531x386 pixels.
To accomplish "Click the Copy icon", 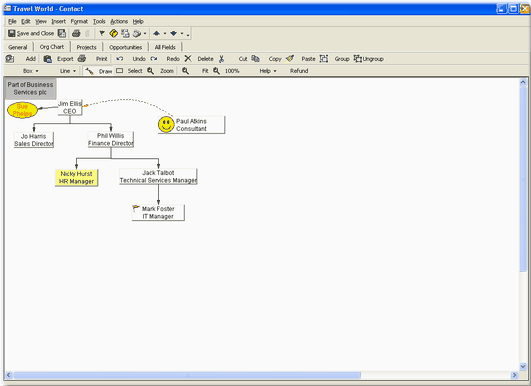I will (x=256, y=59).
